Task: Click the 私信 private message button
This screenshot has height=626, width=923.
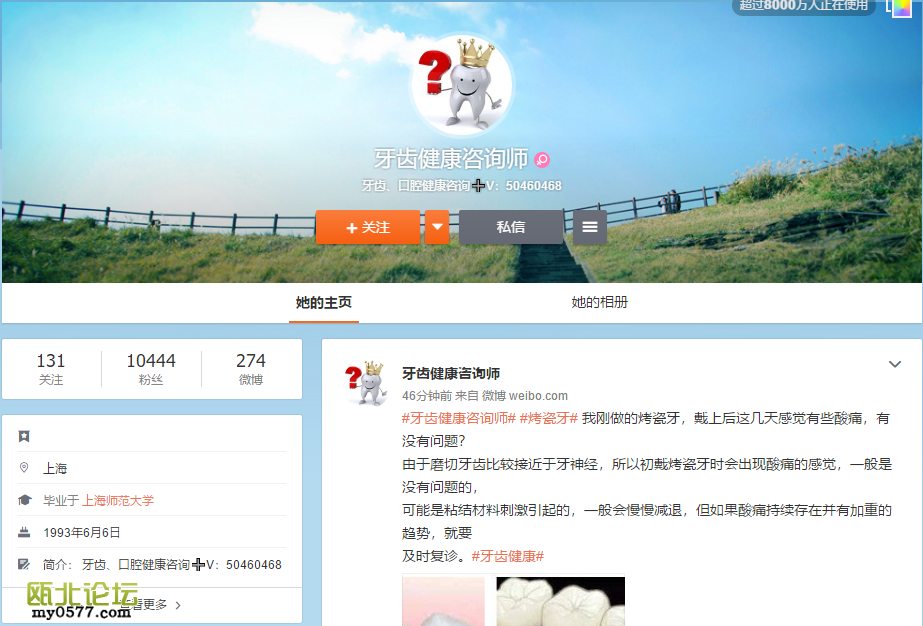Action: [x=511, y=227]
